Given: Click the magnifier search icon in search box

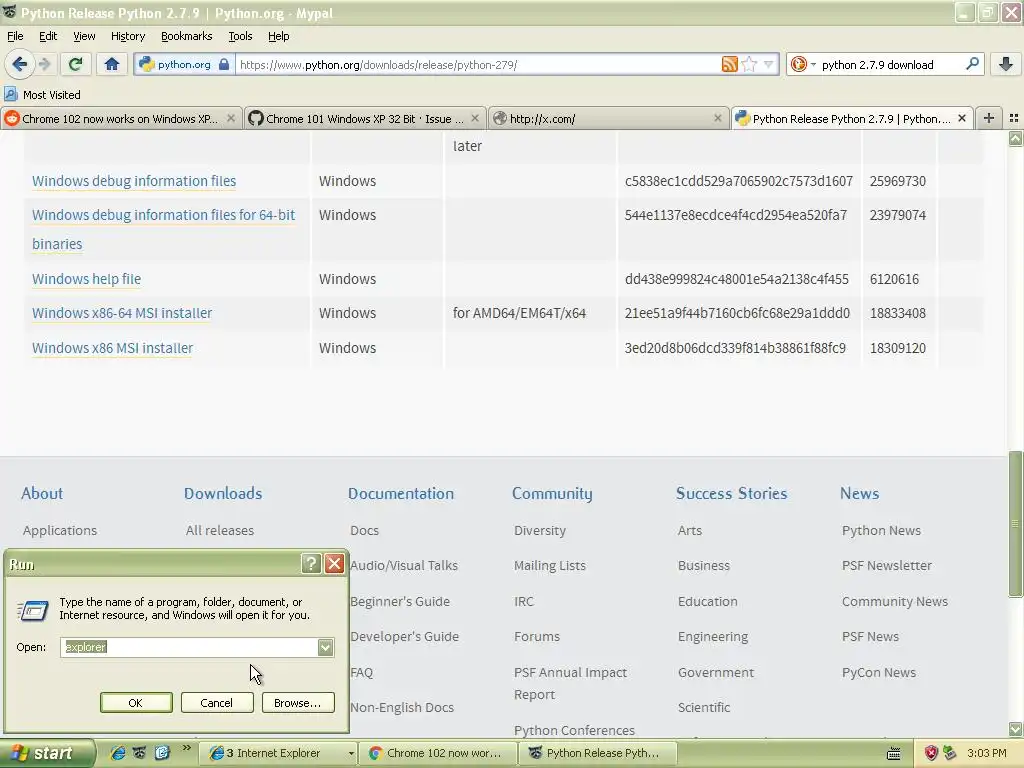Looking at the screenshot, I should point(972,64).
